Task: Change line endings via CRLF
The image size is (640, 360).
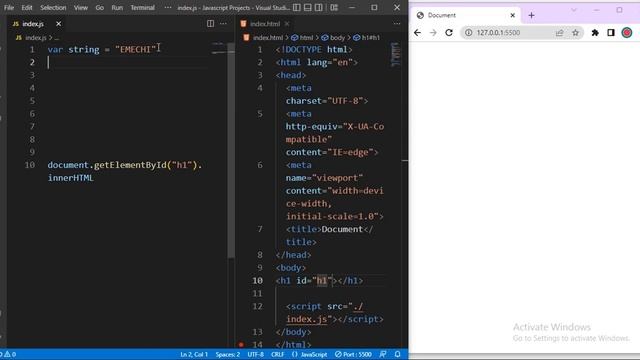Action: point(278,354)
